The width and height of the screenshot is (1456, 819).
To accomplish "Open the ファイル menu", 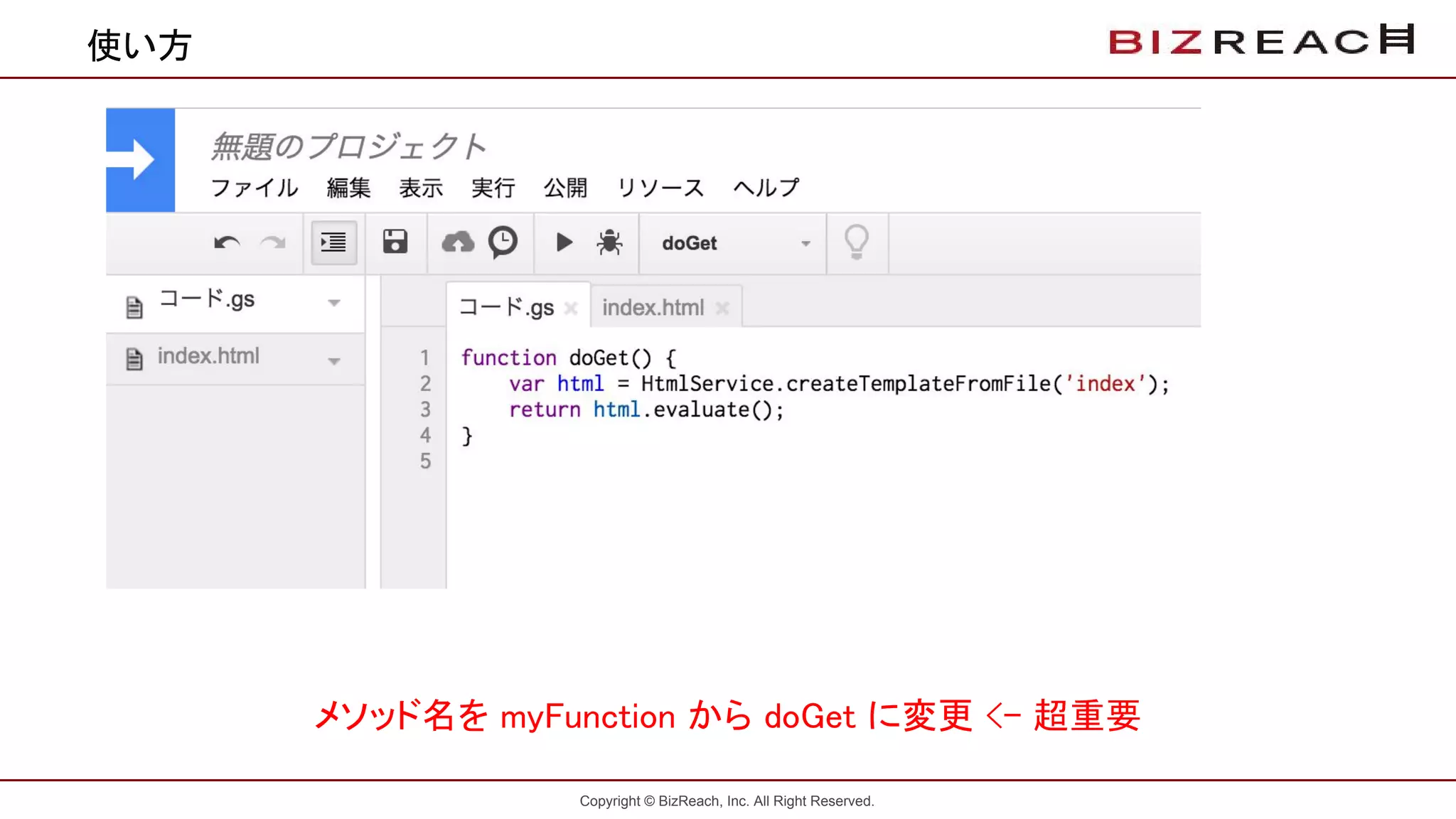I will 255,188.
